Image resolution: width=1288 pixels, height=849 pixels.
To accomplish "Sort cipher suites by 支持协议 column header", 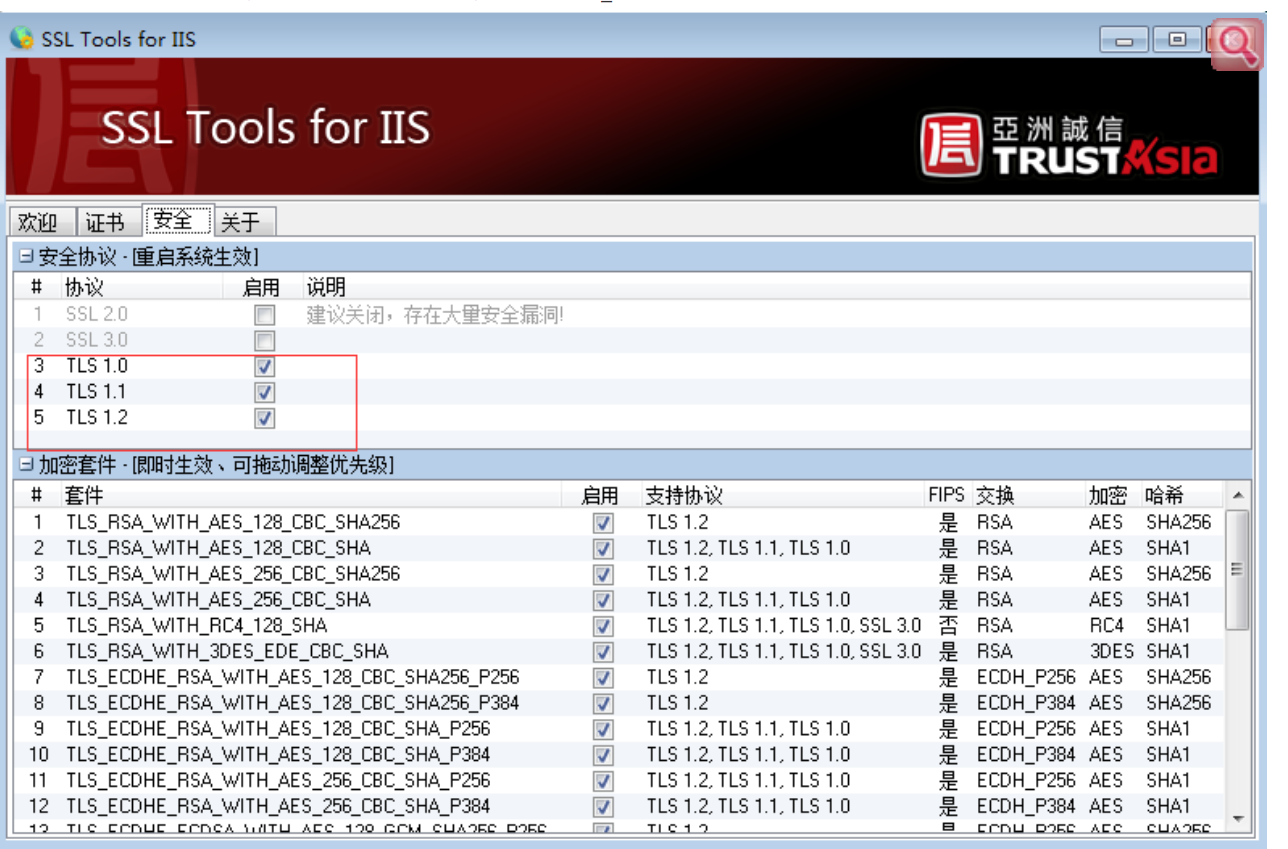I will 683,496.
